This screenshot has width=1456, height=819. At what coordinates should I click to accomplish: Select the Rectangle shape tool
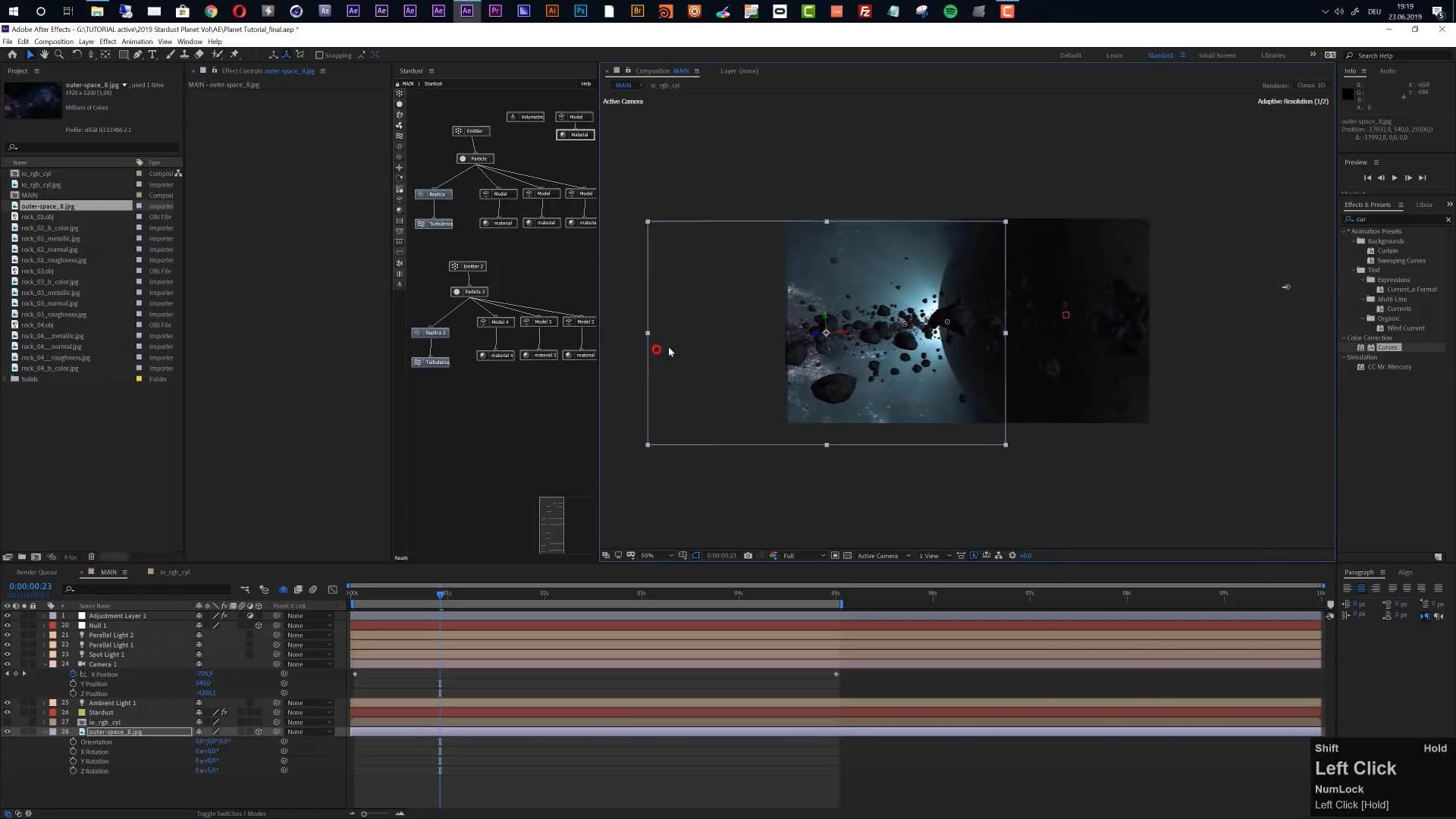124,55
